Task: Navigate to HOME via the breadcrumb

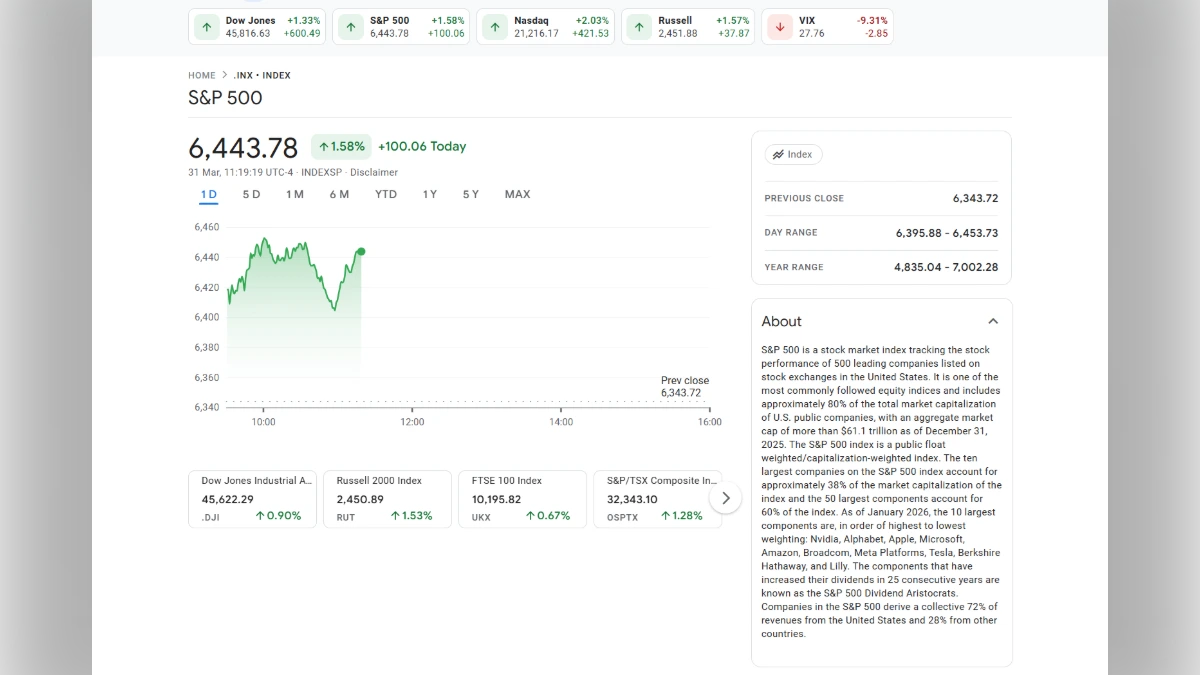Action: tap(201, 75)
